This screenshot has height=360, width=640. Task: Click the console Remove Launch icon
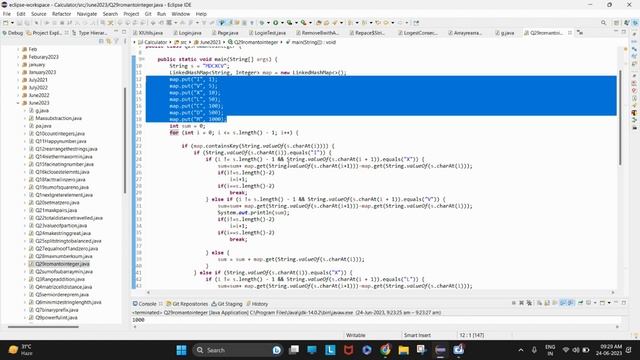[x=521, y=303]
